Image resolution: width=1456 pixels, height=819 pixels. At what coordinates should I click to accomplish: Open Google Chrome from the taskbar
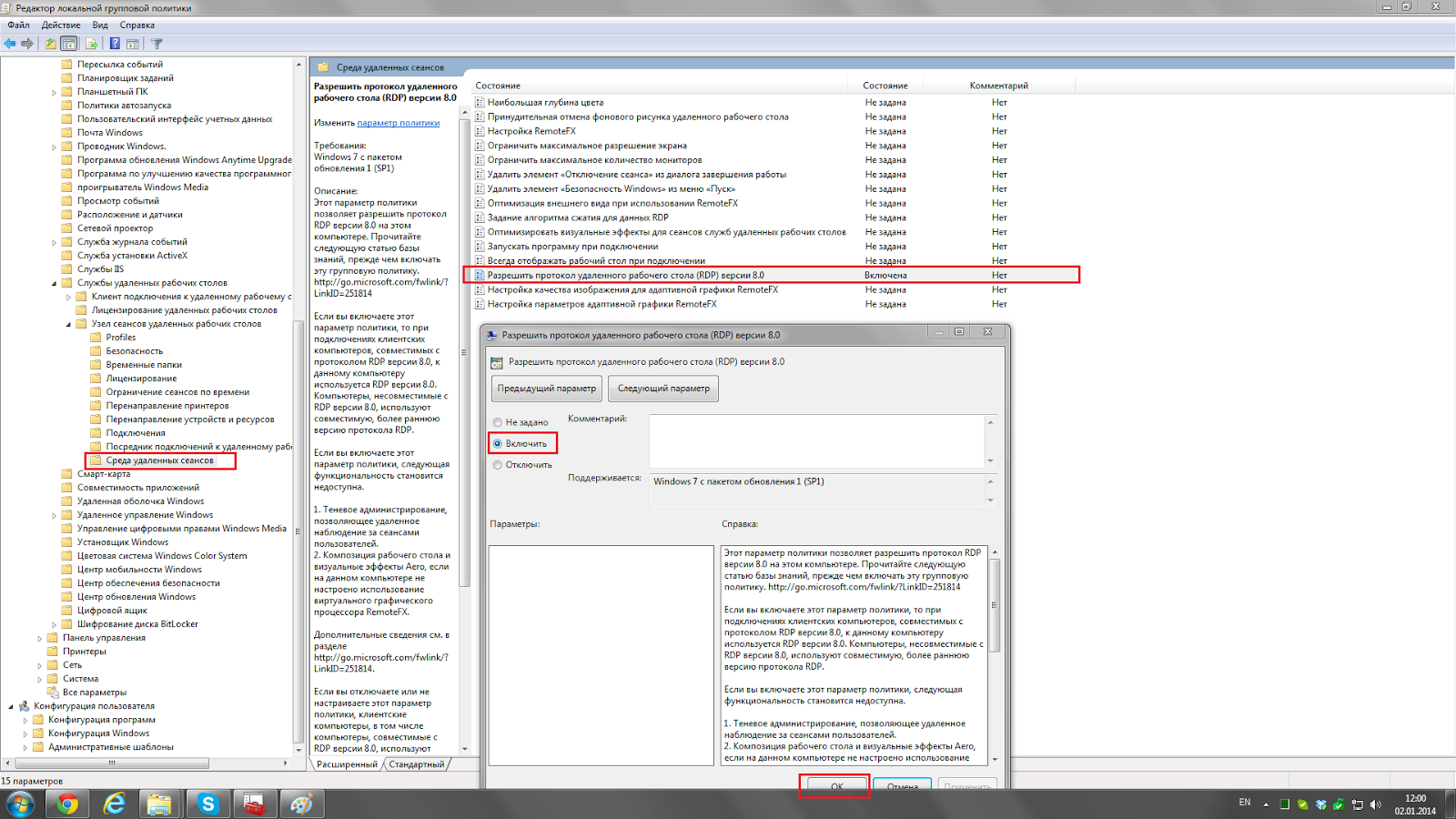tap(67, 804)
